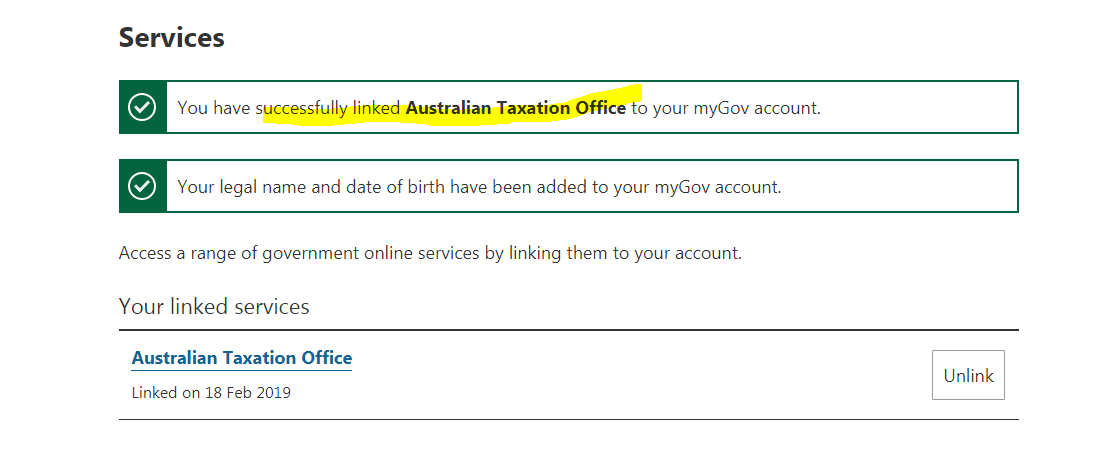Viewport: 1102px width, 462px height.
Task: Click 'Access a range of government online services' paragraph
Action: coord(430,253)
